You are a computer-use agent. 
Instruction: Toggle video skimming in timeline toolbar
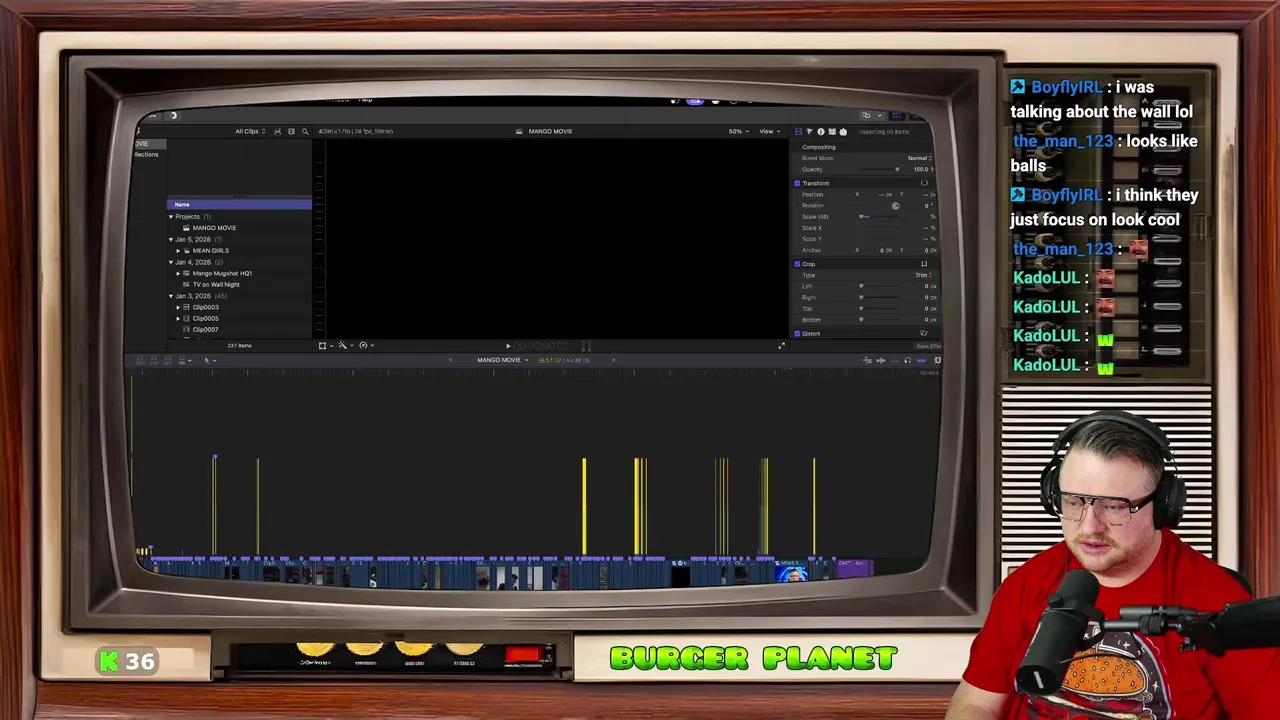point(867,360)
